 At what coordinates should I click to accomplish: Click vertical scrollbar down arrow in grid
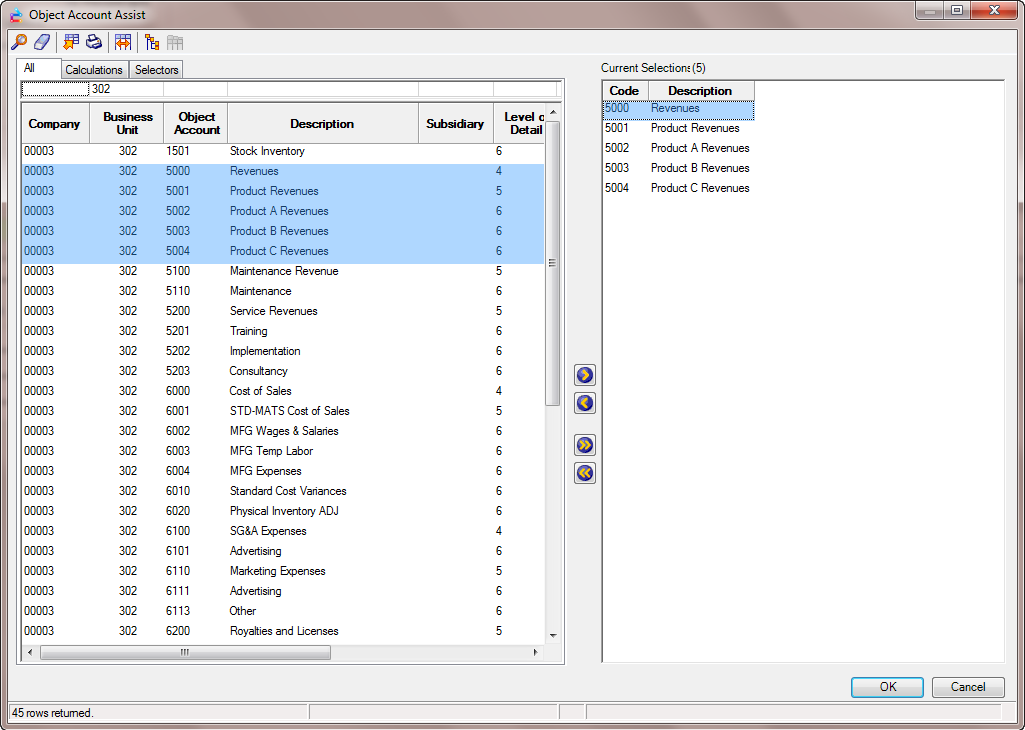[x=553, y=634]
